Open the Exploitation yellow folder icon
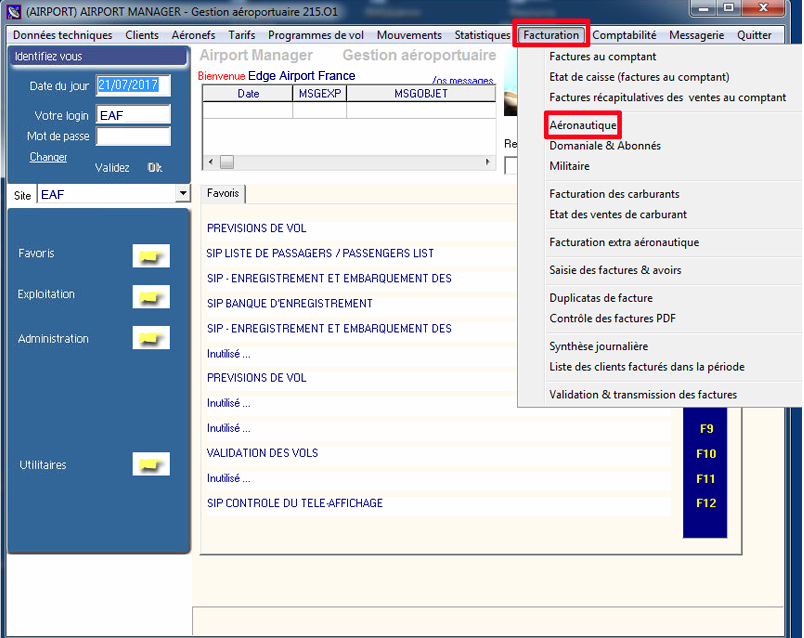The image size is (804, 638). pyautogui.click(x=151, y=297)
